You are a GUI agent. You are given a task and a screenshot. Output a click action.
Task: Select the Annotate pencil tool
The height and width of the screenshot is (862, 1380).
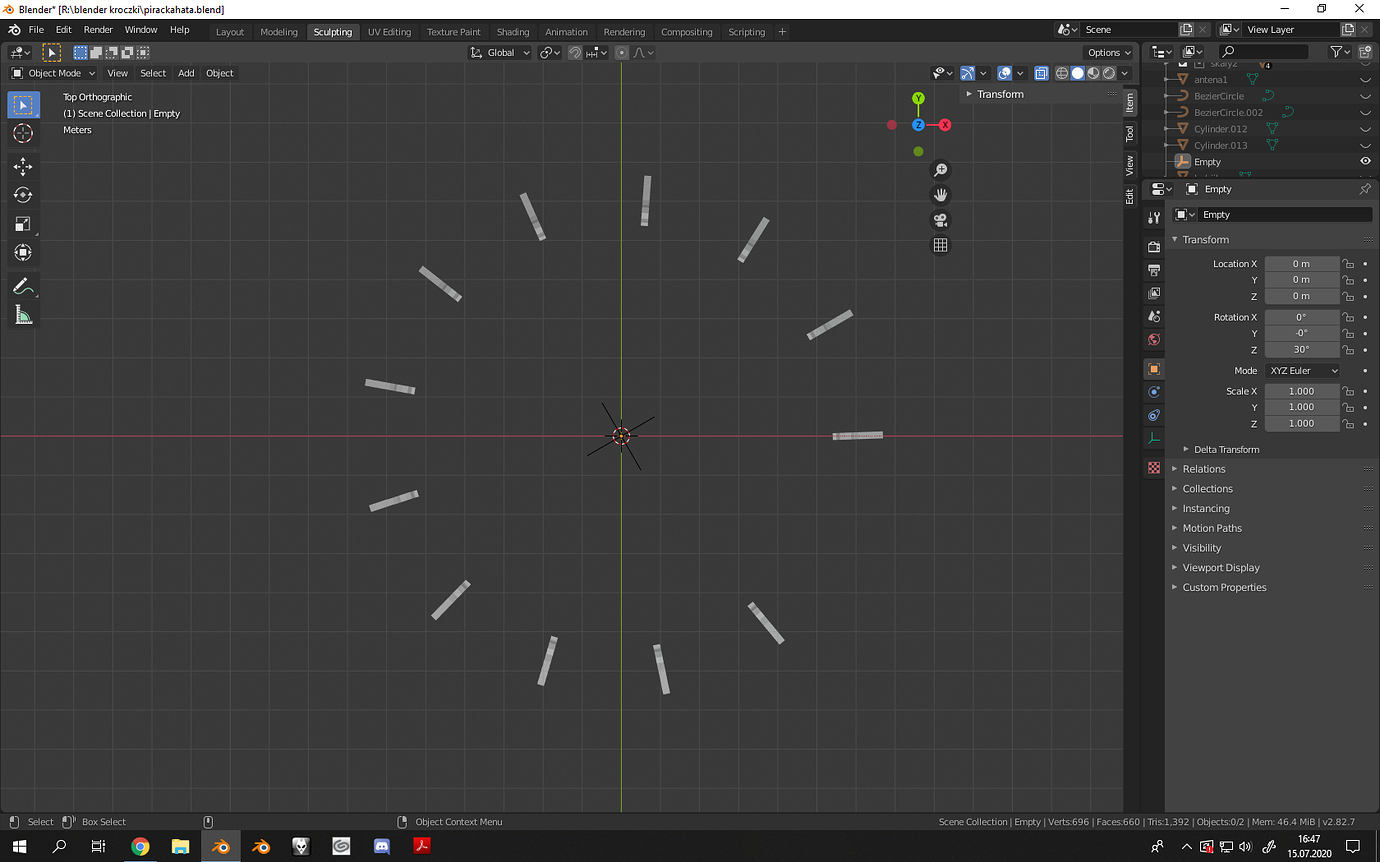click(24, 286)
